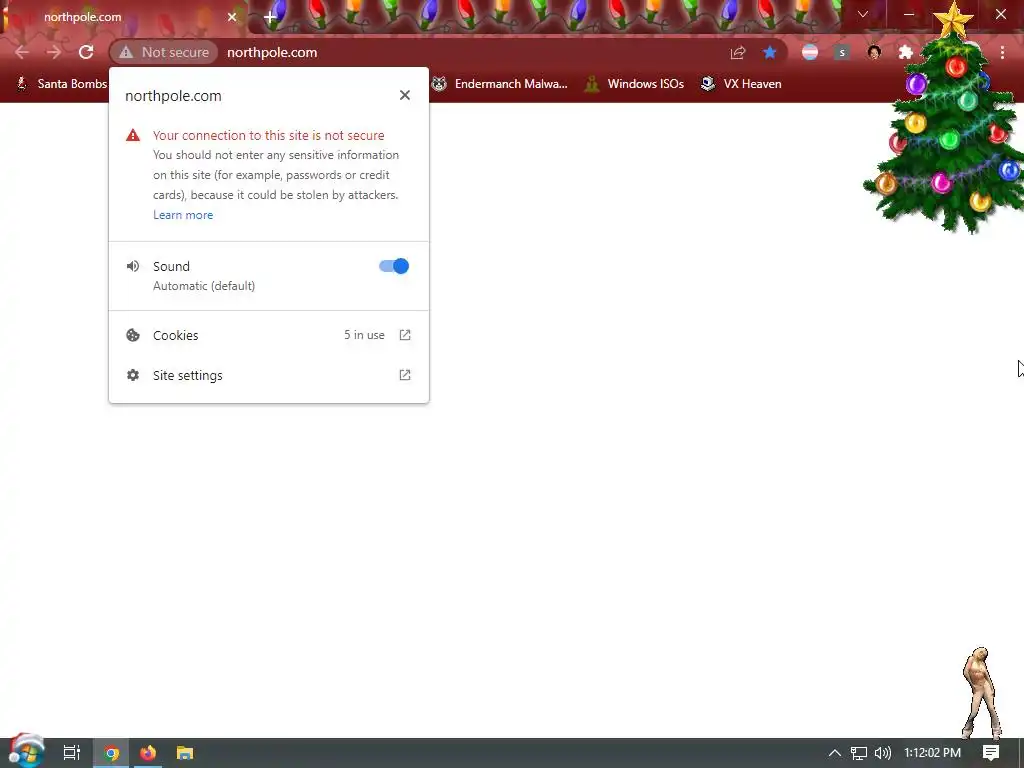The image size is (1024, 768).
Task: Open VX Heaven bookmark
Action: [741, 84]
